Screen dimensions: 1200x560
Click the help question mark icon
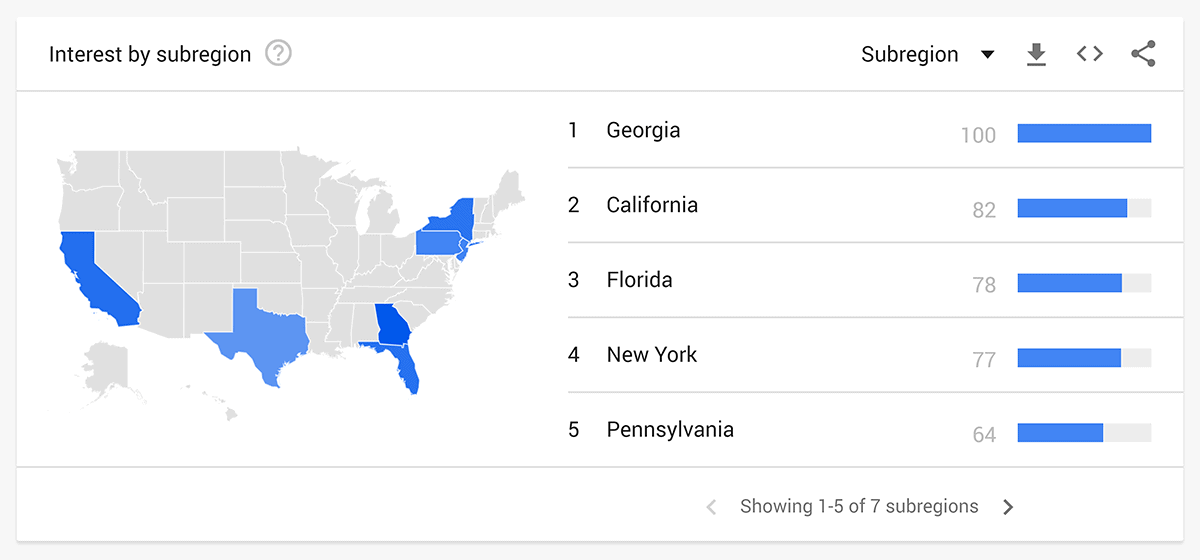point(278,54)
